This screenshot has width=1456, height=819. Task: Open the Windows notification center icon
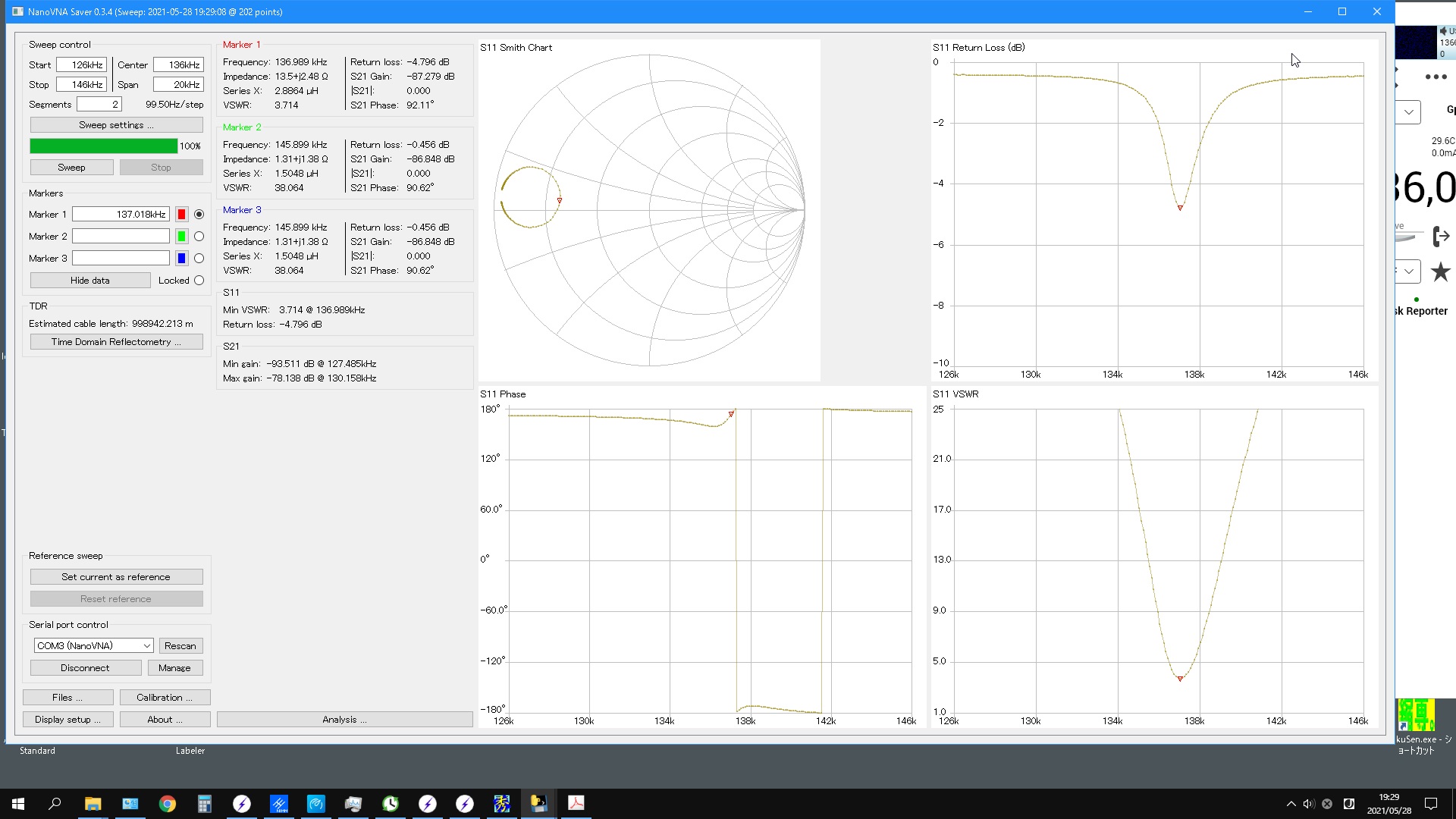coord(1431,804)
